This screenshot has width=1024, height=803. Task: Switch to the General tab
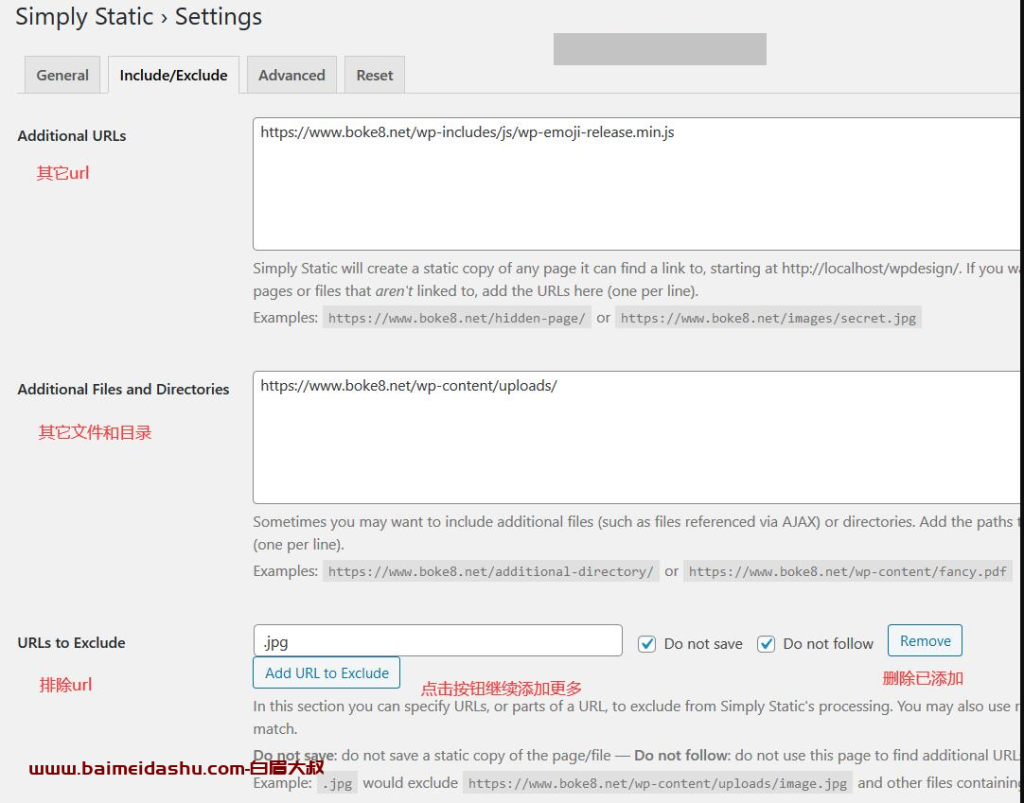(x=62, y=74)
